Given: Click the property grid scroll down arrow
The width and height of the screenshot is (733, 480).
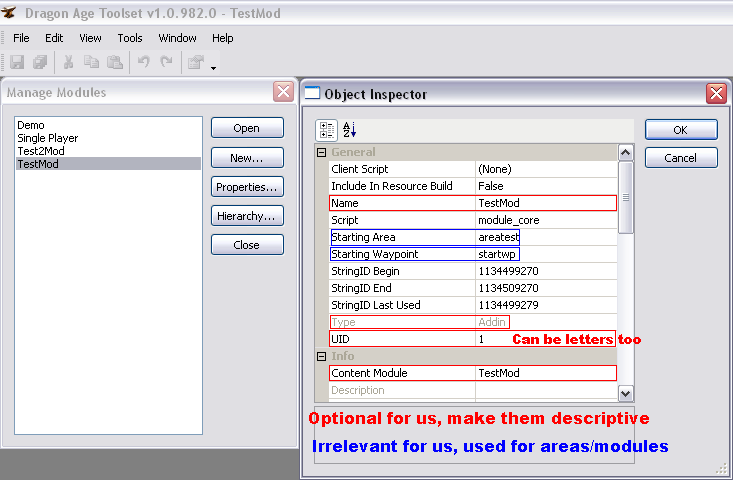Looking at the screenshot, I should (625, 393).
